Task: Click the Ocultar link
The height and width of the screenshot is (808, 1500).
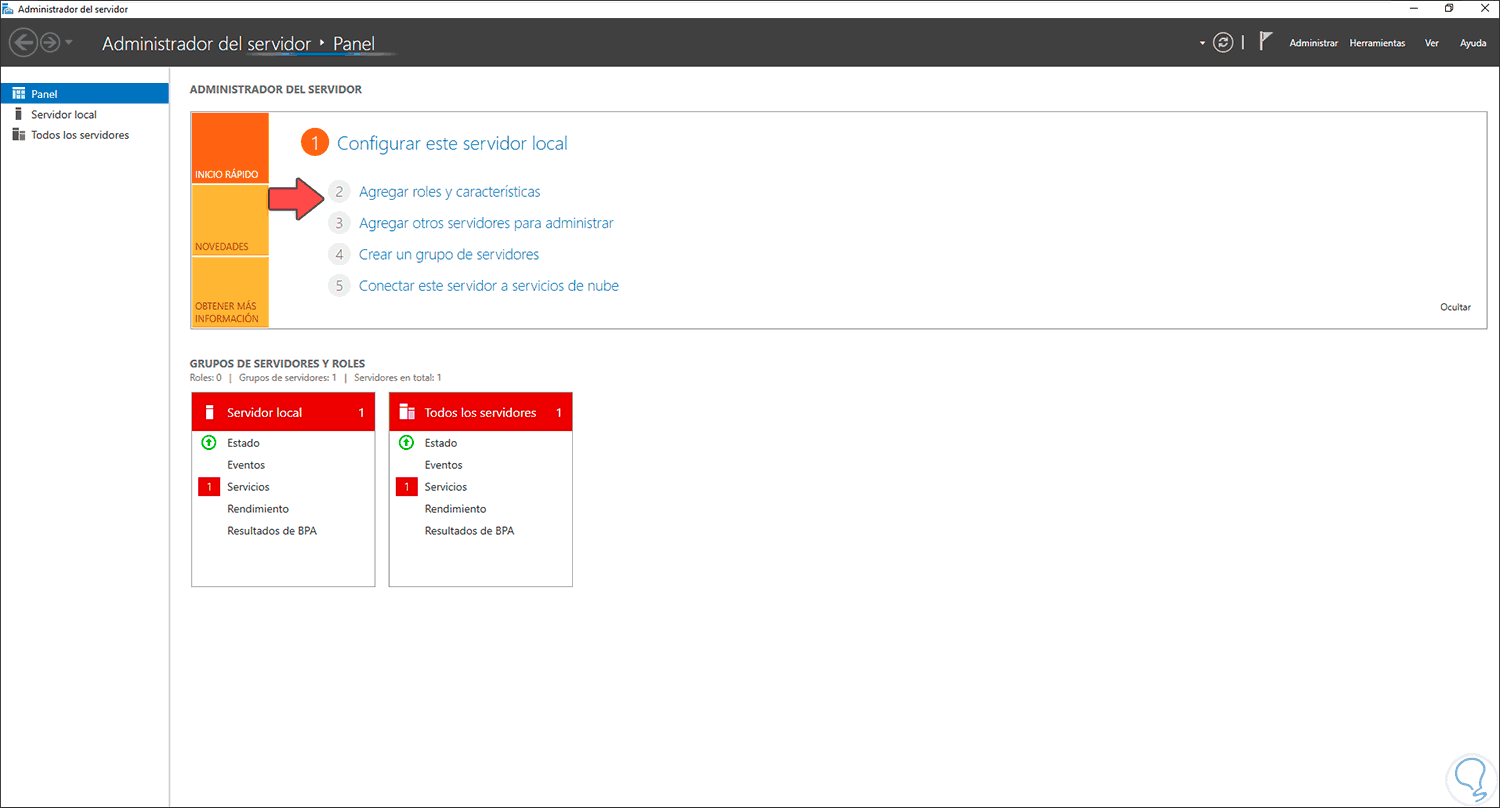Action: tap(1455, 307)
